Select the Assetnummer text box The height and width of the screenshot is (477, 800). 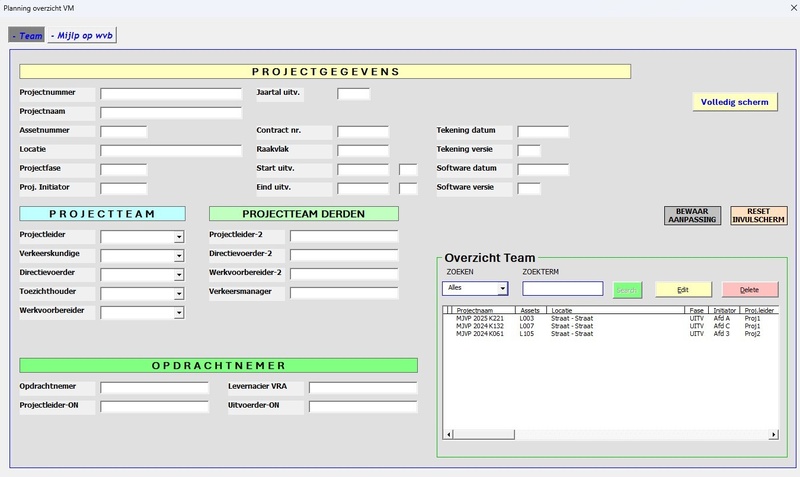(123, 132)
